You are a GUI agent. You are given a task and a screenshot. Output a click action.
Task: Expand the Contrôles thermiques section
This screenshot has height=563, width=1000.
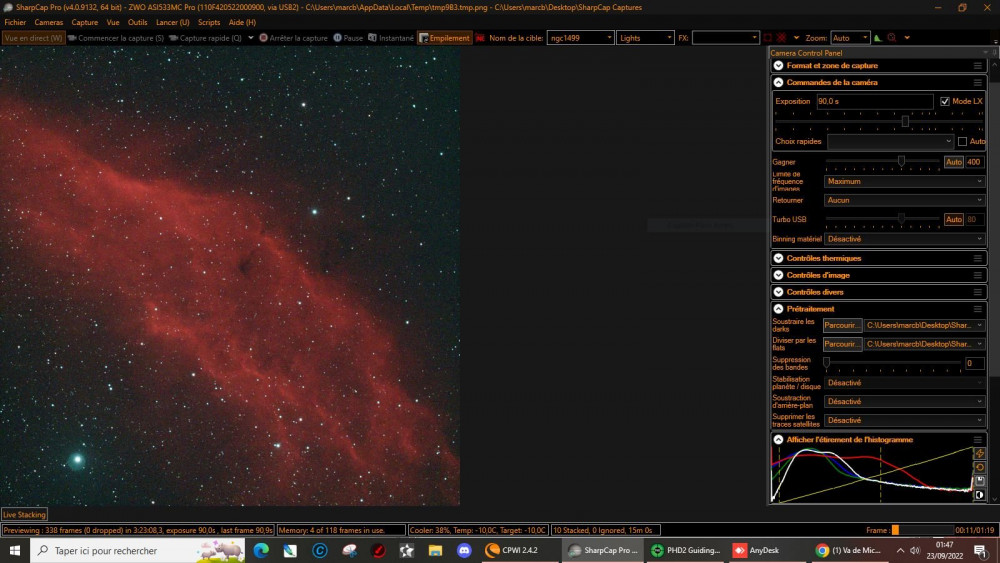(779, 258)
